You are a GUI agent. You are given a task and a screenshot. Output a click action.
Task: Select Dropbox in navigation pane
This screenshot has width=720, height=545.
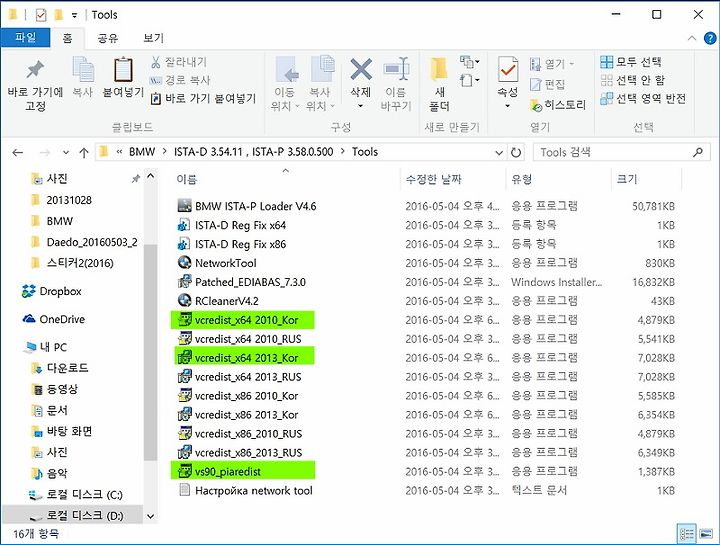coord(51,291)
